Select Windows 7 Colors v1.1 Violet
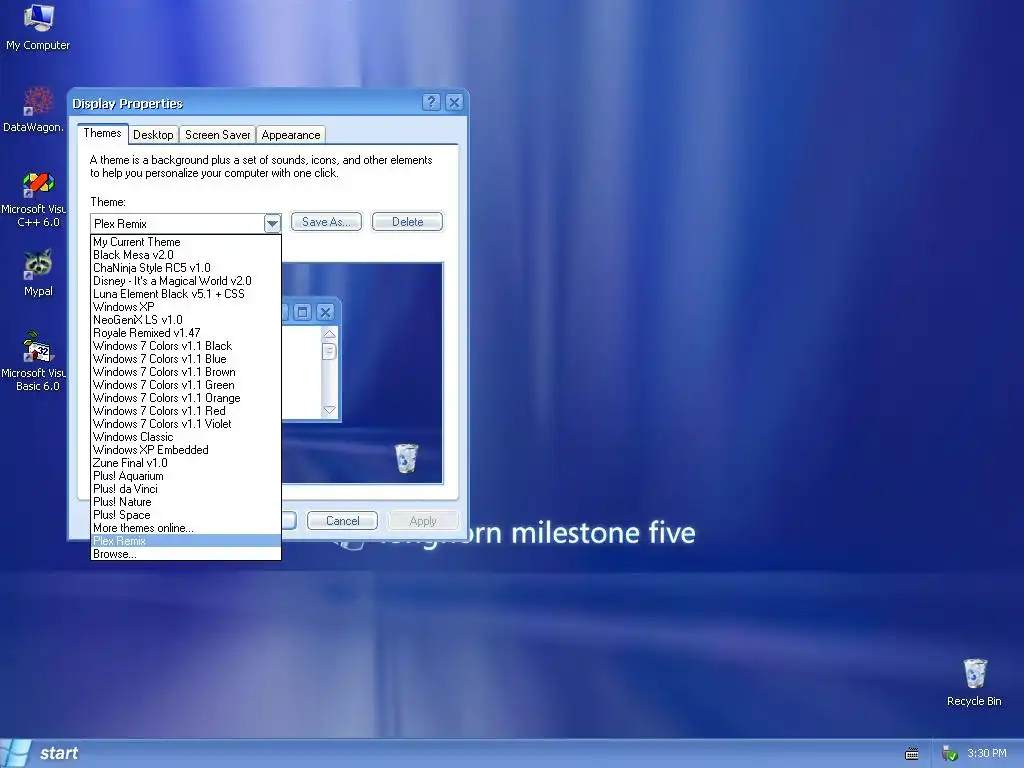The image size is (1024, 768). click(x=186, y=424)
